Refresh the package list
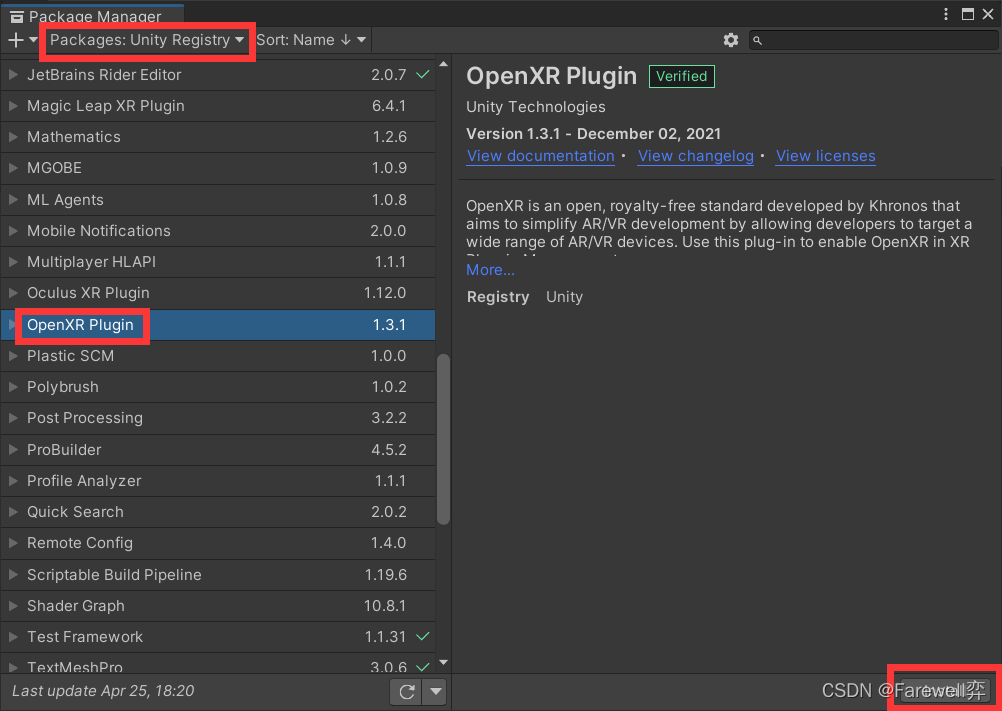The width and height of the screenshot is (1002, 711). click(x=406, y=691)
